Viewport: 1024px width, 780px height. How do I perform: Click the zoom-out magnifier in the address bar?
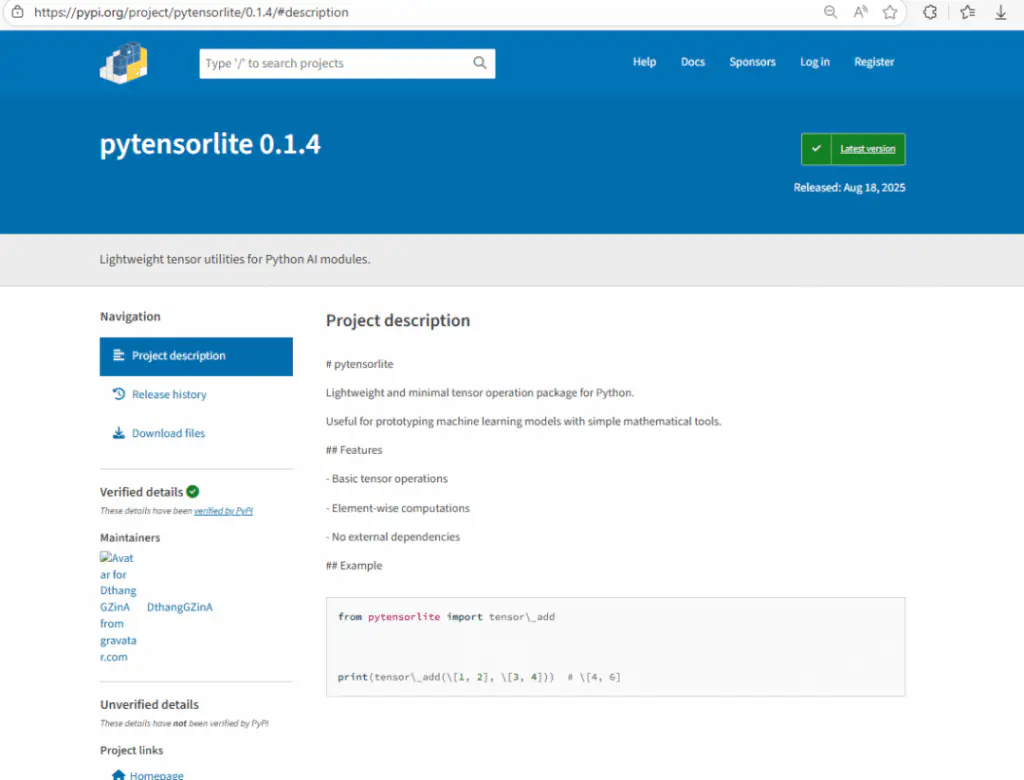coord(830,13)
